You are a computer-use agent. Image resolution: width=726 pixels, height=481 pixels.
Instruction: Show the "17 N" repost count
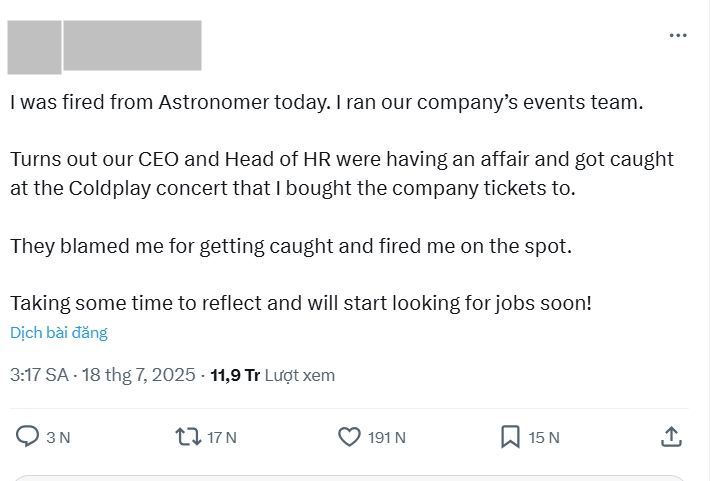tap(222, 437)
